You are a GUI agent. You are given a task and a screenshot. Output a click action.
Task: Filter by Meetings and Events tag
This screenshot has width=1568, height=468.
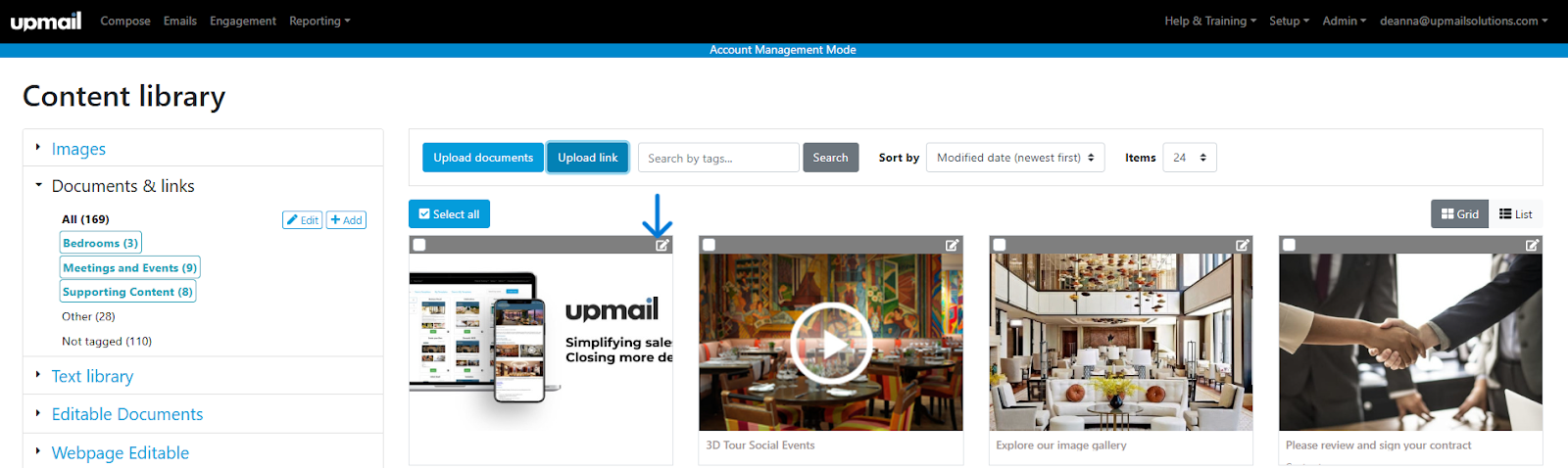click(129, 267)
